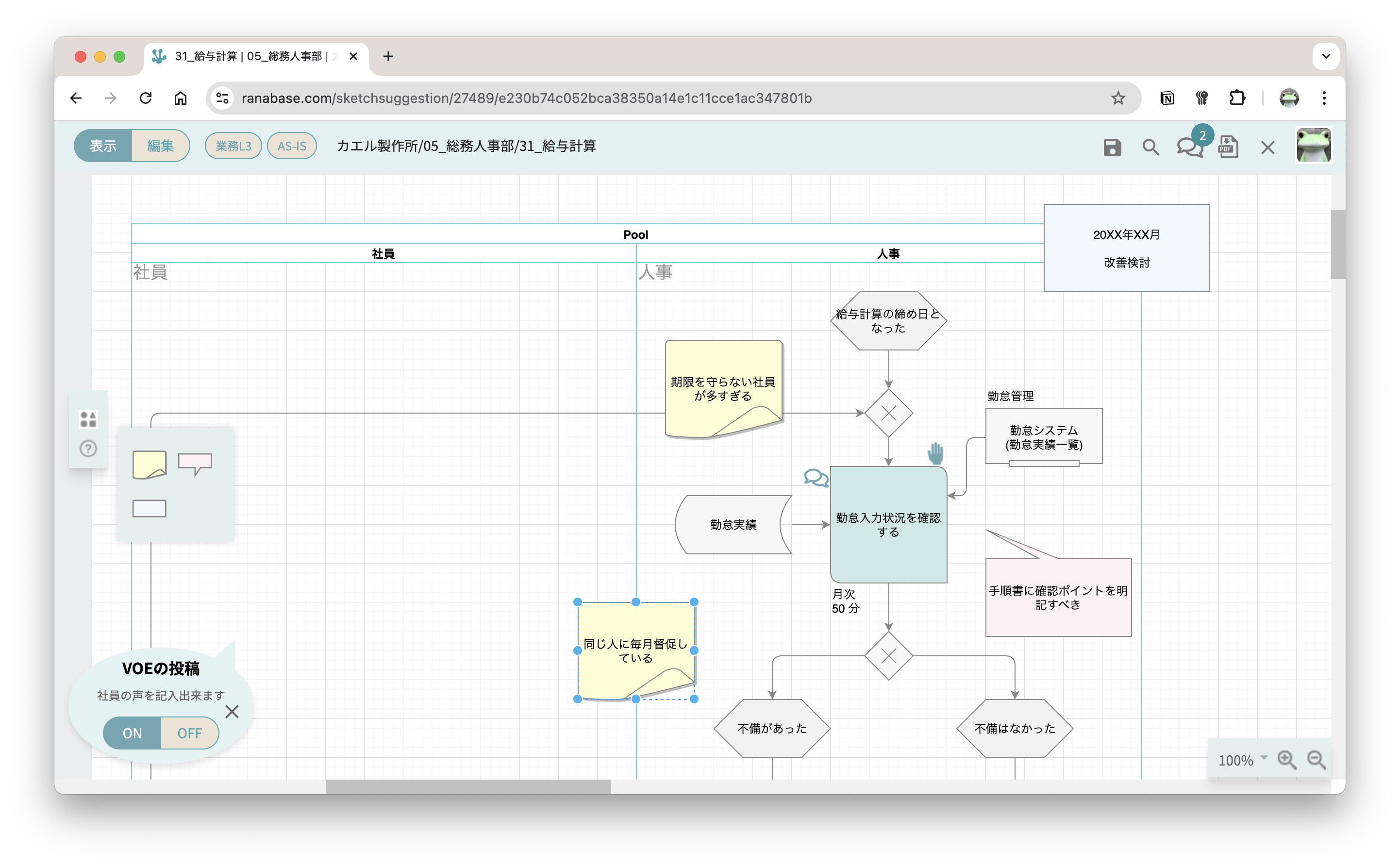
Task: Go back in browser history
Action: pyautogui.click(x=76, y=98)
